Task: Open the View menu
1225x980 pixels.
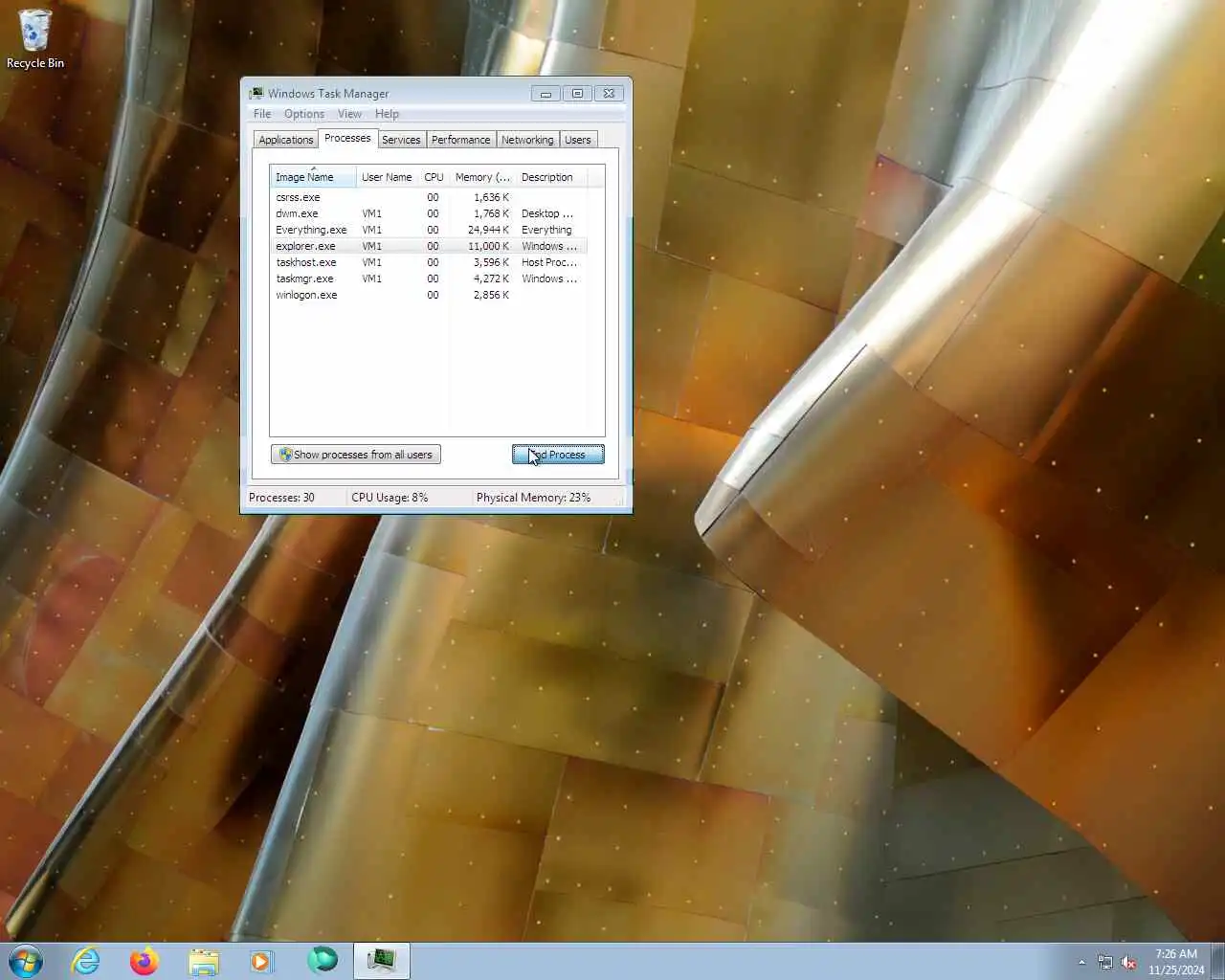Action: point(349,114)
